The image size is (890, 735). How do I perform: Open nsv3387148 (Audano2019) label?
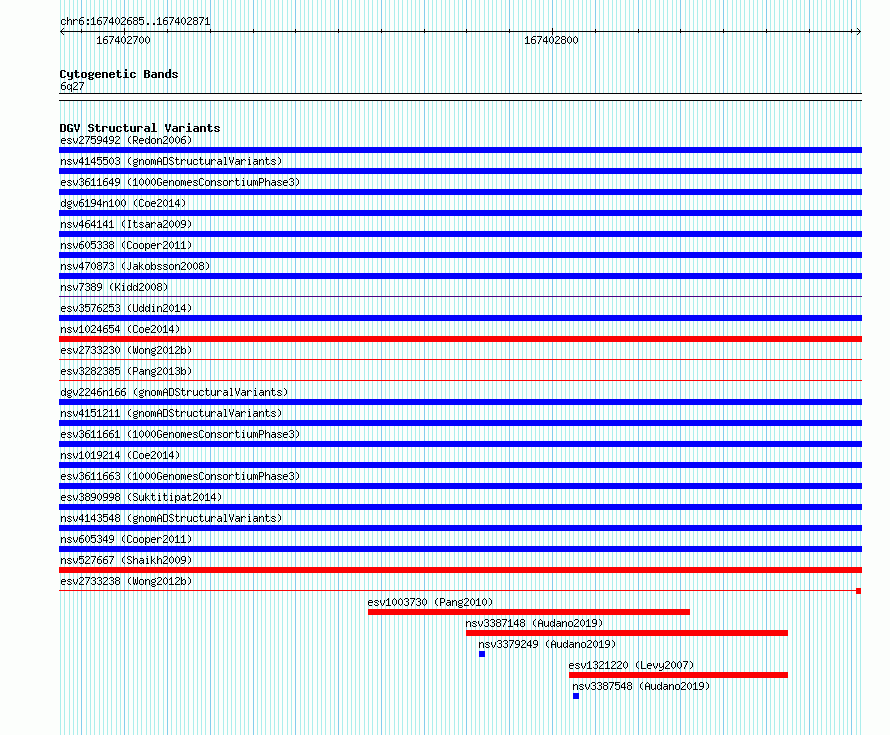tap(534, 623)
